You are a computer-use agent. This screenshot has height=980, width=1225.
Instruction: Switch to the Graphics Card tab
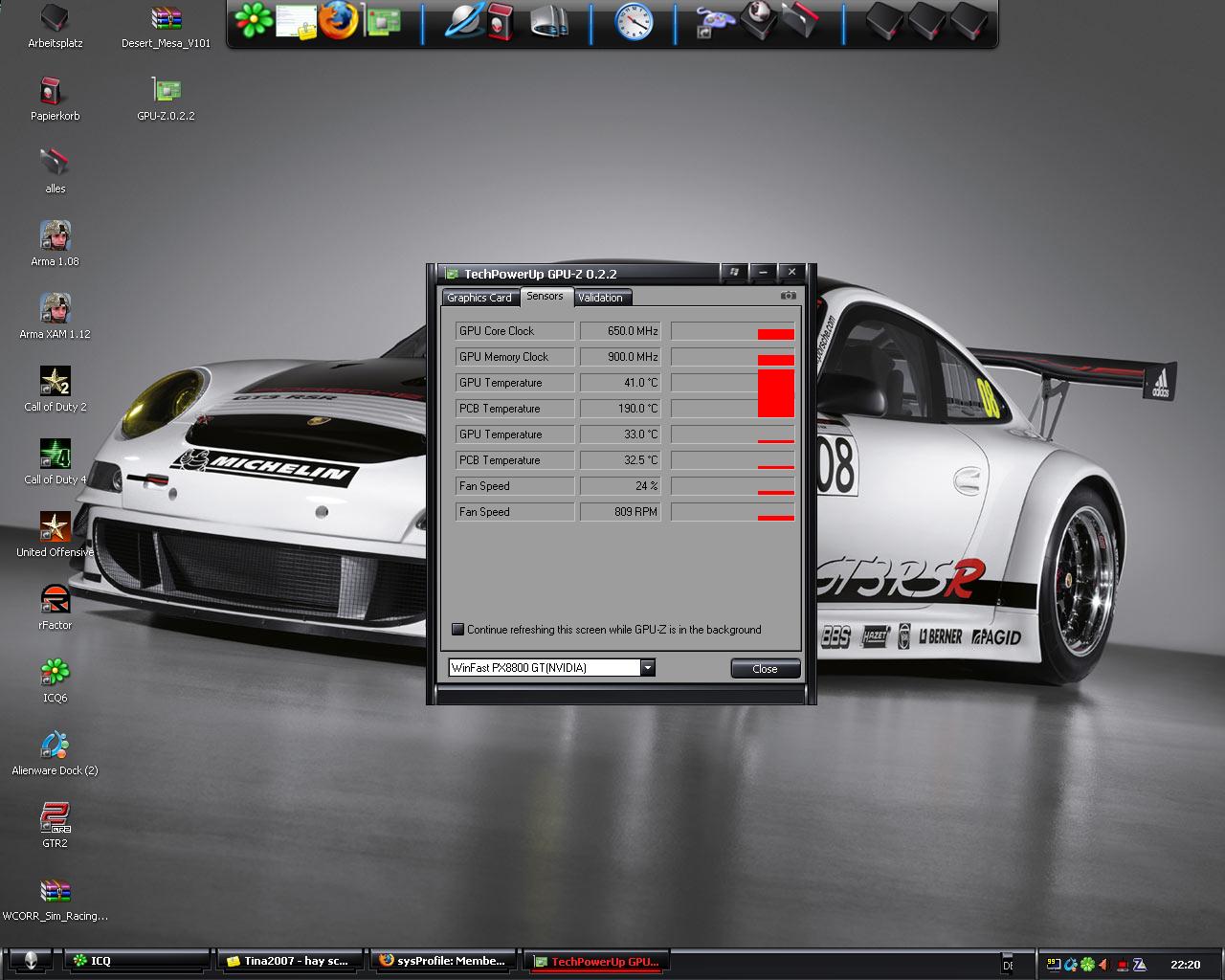(x=479, y=298)
